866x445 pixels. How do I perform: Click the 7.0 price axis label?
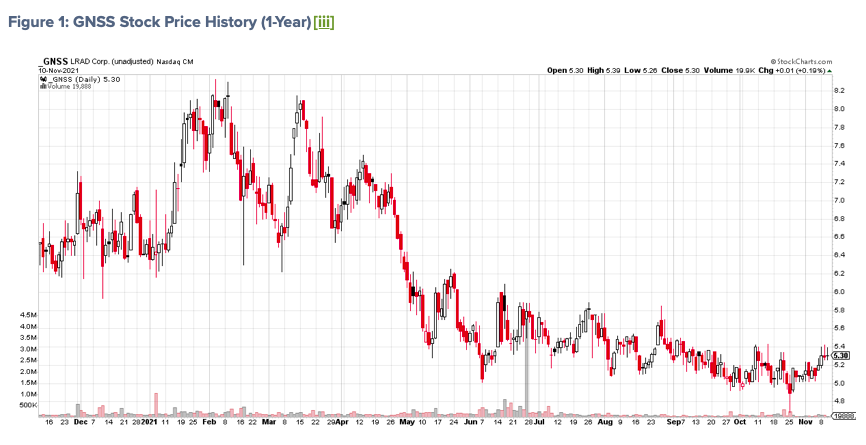[839, 200]
